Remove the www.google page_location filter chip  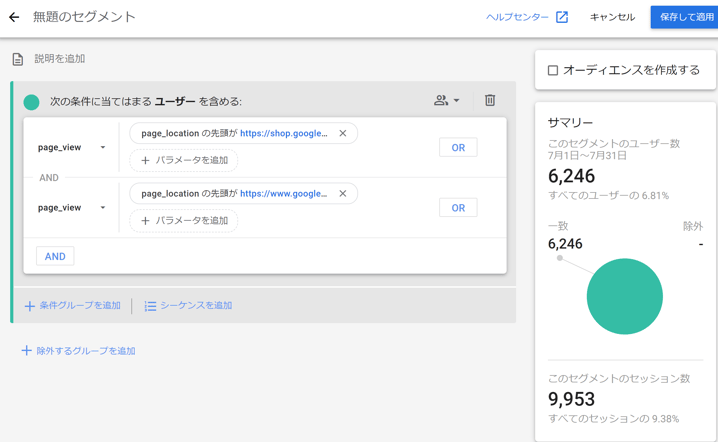[x=343, y=194]
